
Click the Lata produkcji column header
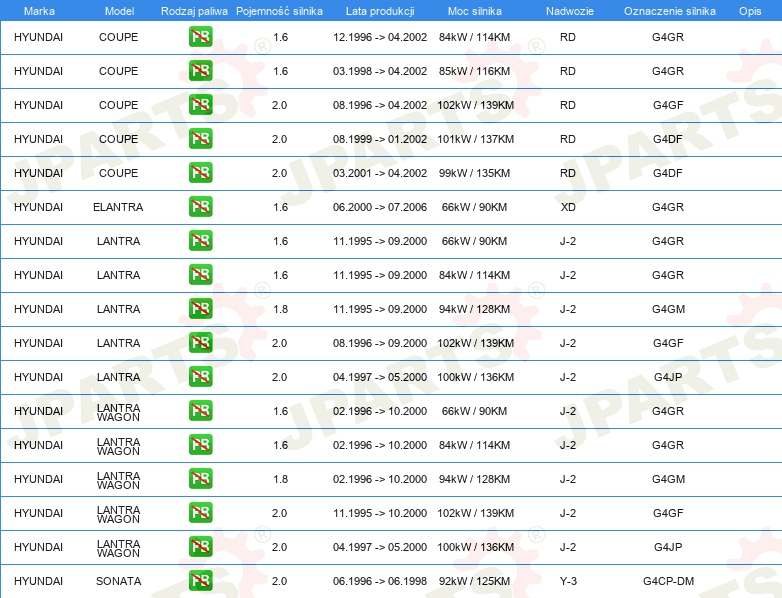pyautogui.click(x=380, y=11)
